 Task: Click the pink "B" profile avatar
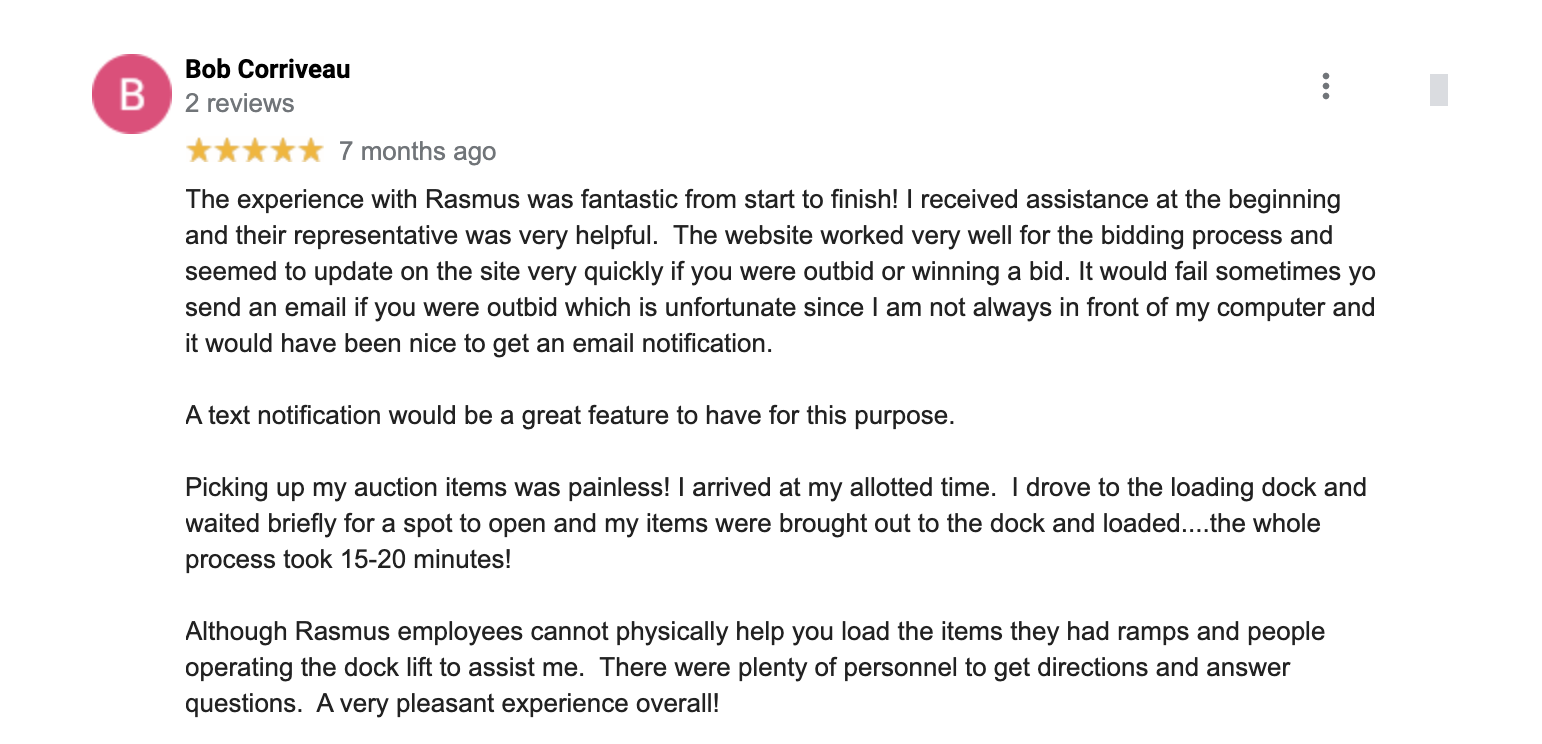click(x=132, y=94)
